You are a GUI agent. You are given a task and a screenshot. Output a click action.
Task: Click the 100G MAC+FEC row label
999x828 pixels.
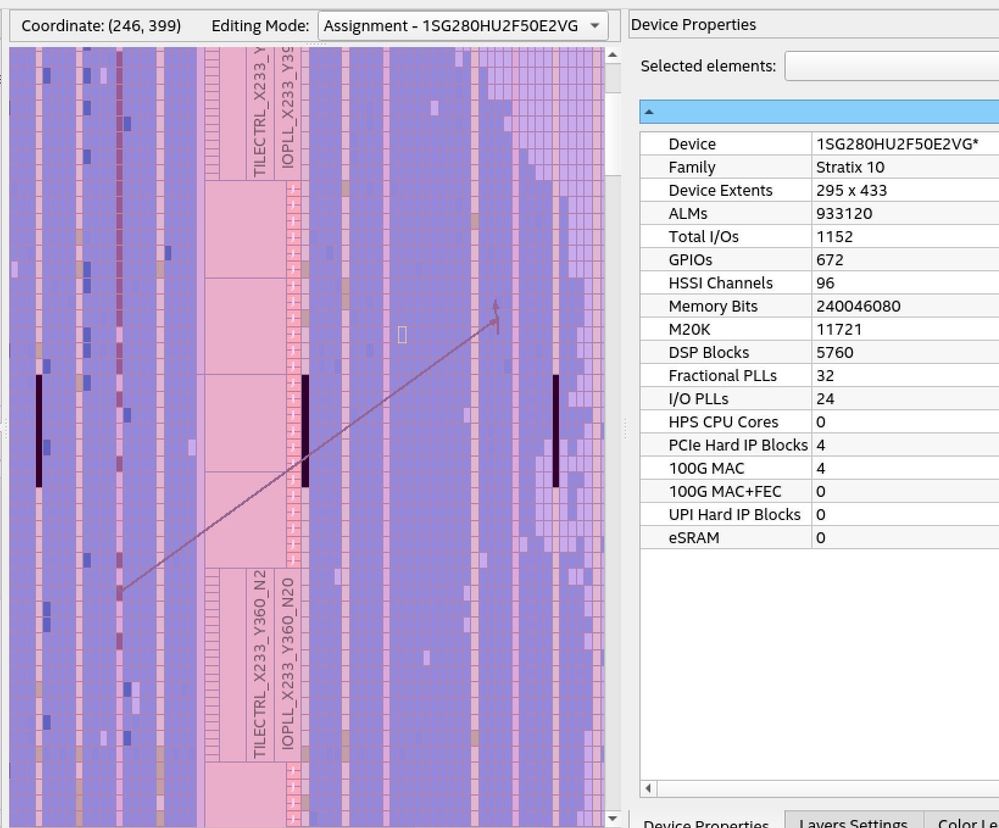(724, 492)
